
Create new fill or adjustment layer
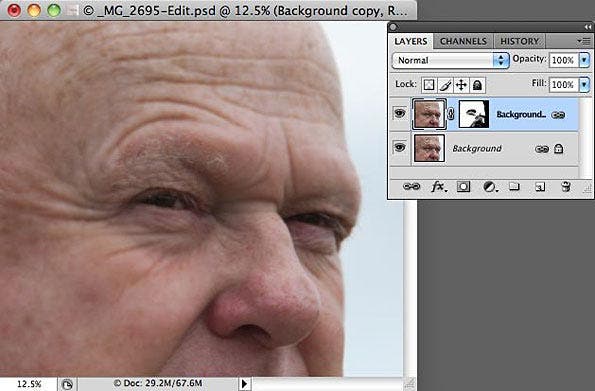(490, 187)
